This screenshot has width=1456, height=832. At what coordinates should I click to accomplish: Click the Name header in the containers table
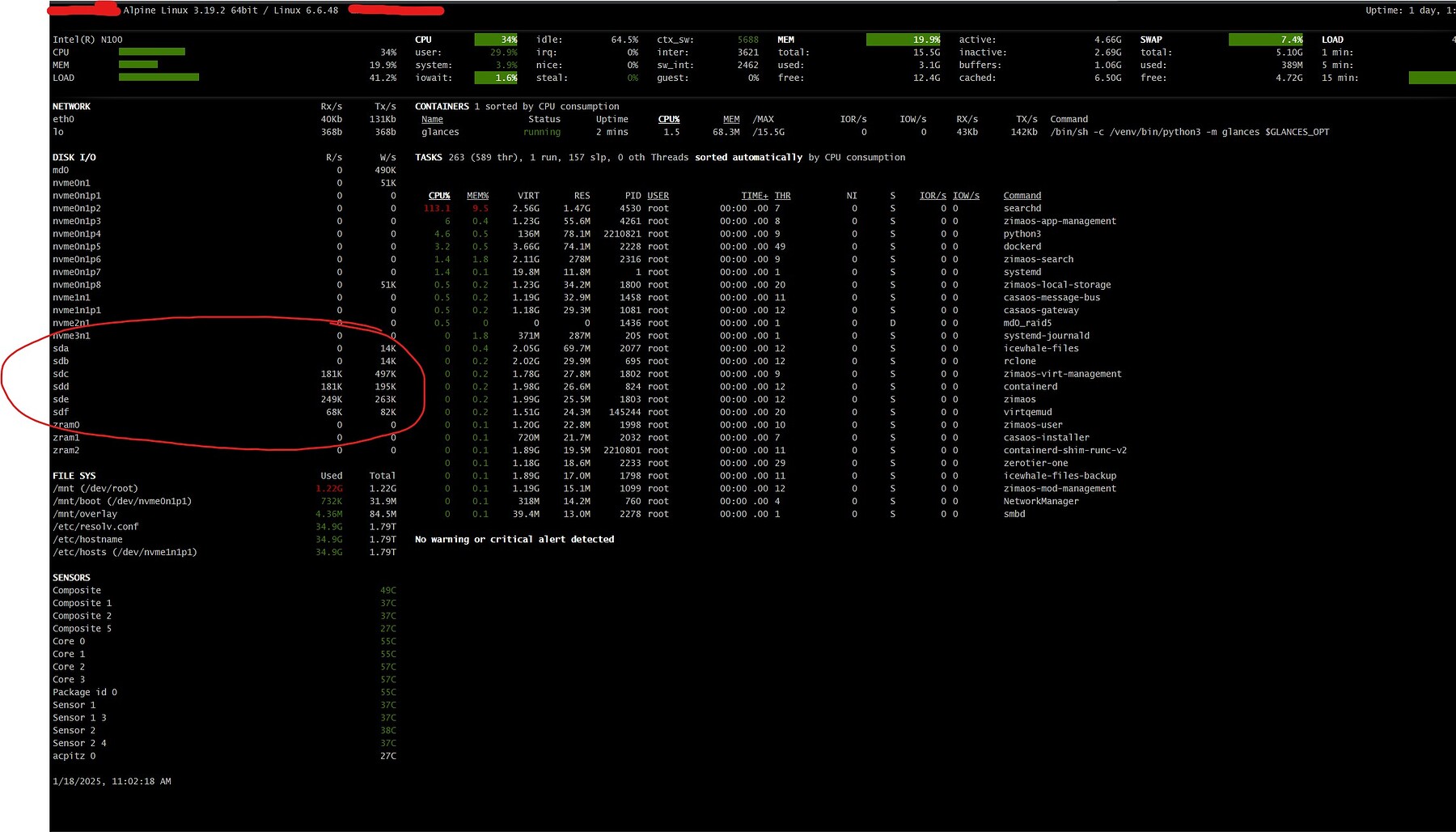(x=432, y=120)
